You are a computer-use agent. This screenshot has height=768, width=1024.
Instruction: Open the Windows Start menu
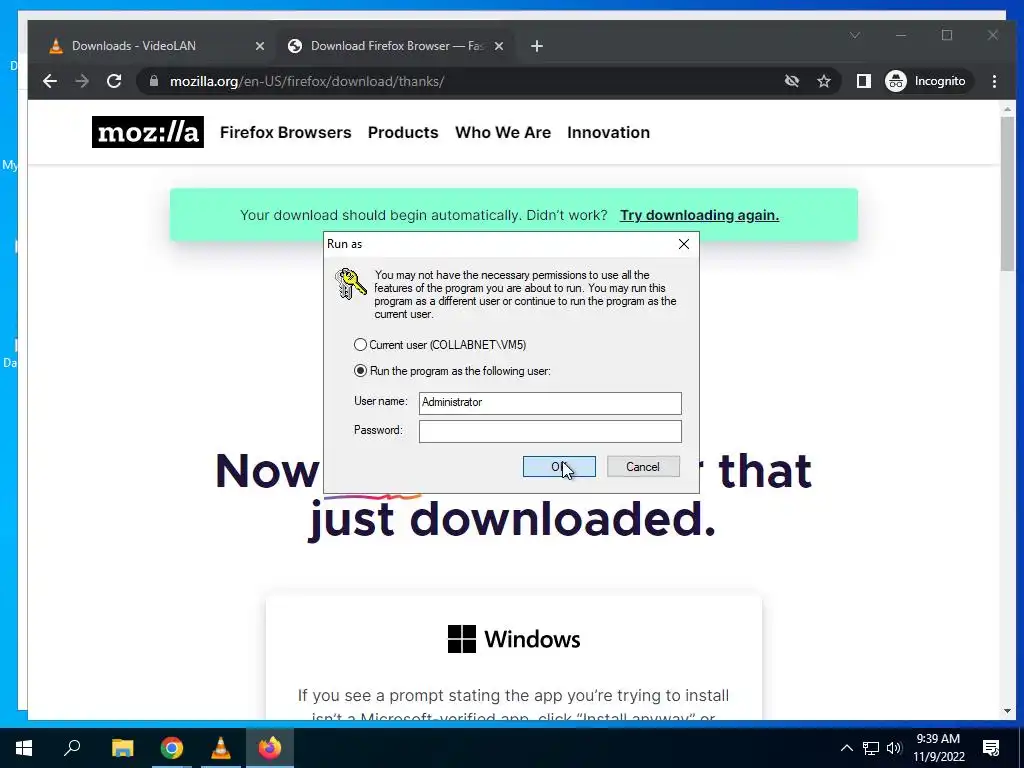tap(24, 748)
